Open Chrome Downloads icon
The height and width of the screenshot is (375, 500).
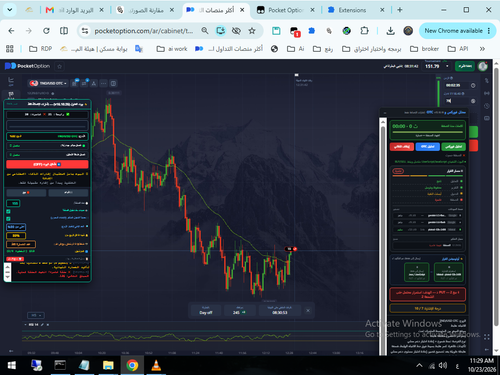[x=390, y=31]
